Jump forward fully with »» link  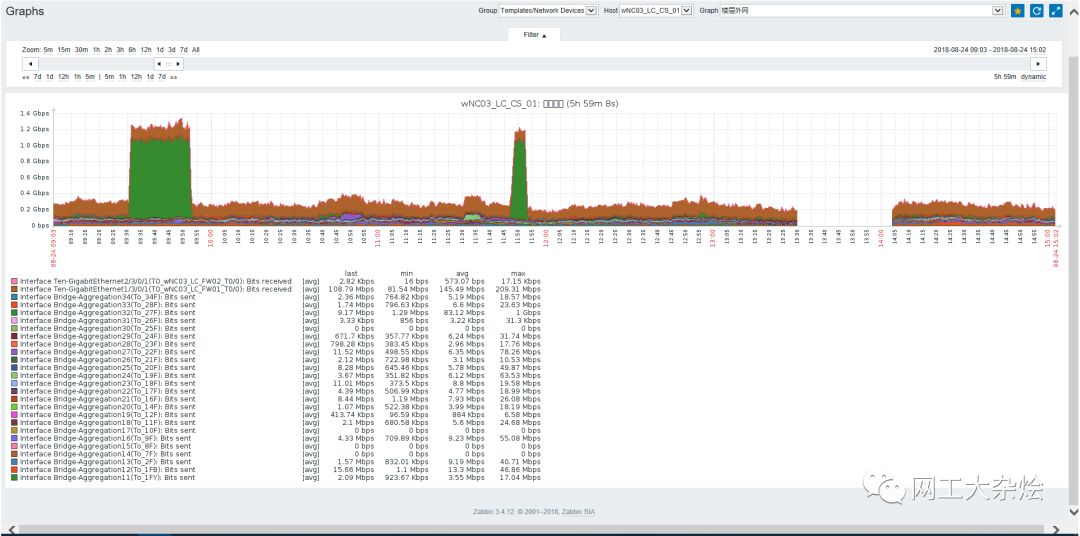(174, 76)
